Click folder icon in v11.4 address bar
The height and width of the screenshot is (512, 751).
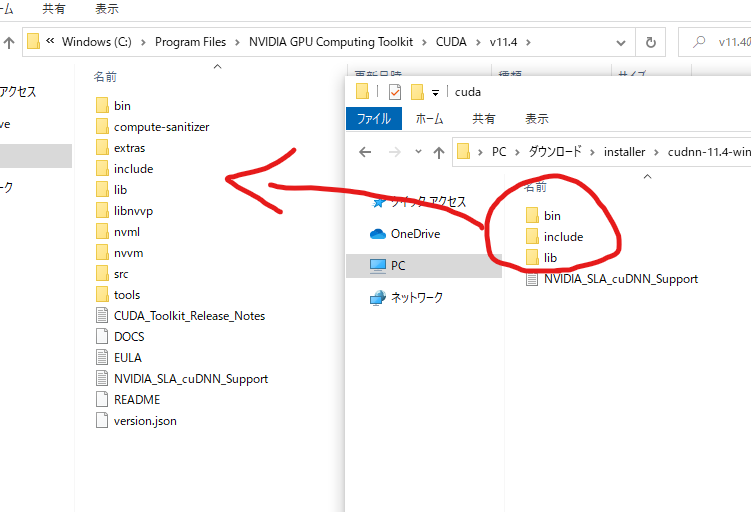coord(33,42)
